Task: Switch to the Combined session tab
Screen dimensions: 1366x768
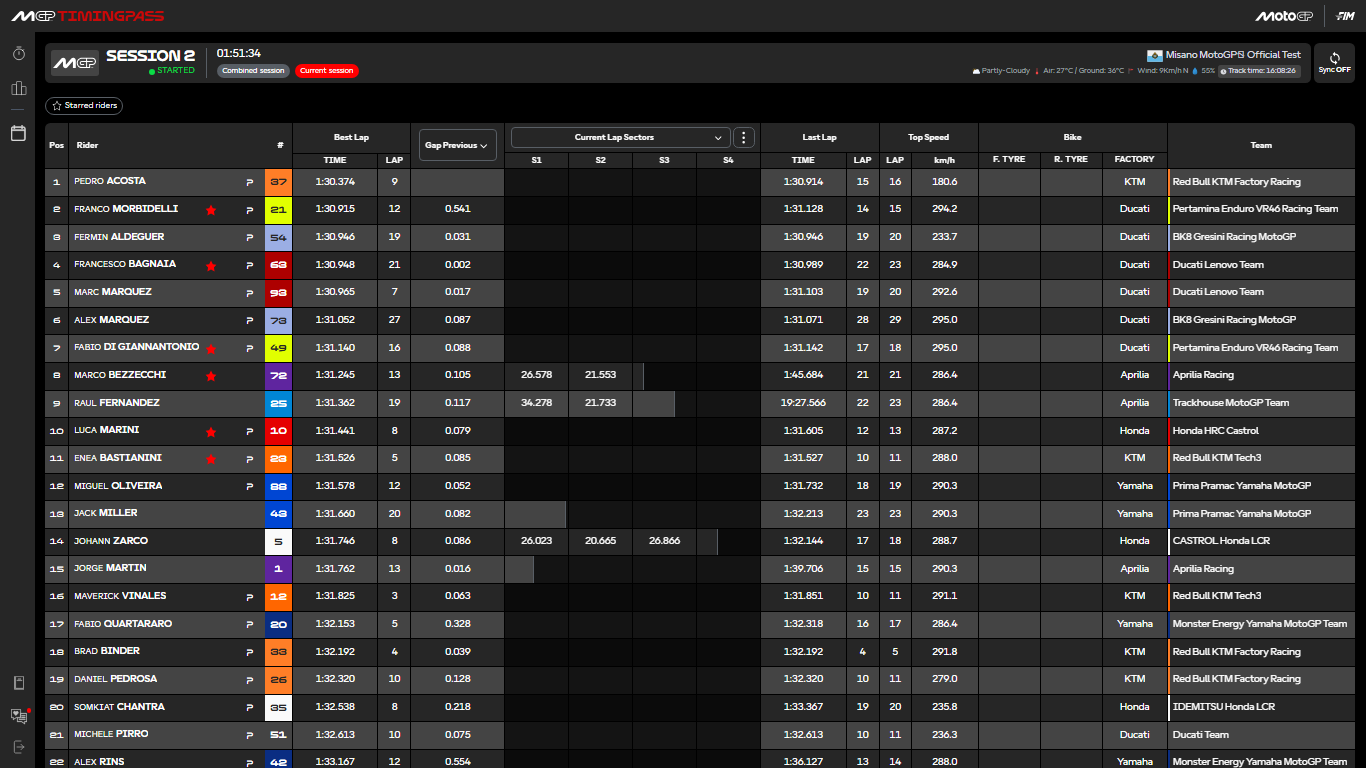Action: (x=253, y=71)
